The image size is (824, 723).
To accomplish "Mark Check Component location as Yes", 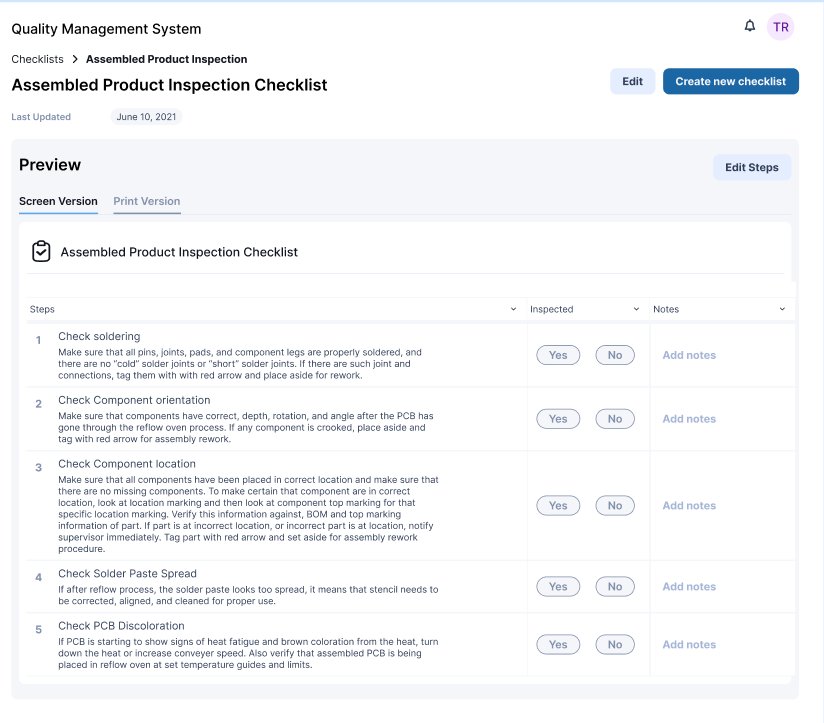I will 558,506.
